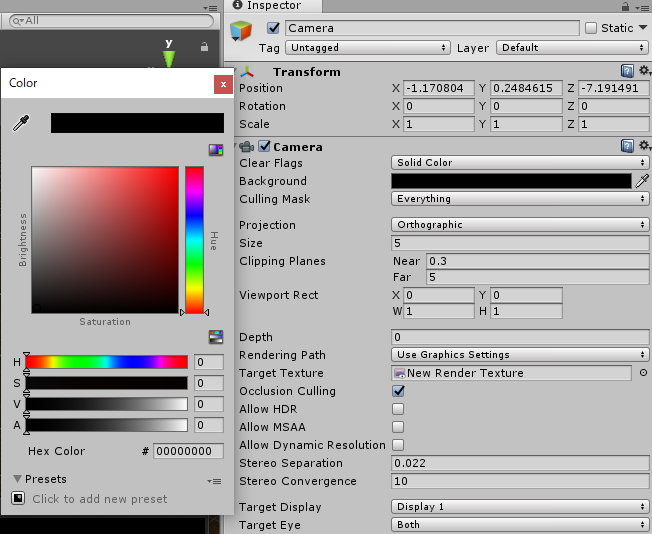Pick a color with the Color window eyedropper
The width and height of the screenshot is (652, 534).
[x=21, y=123]
